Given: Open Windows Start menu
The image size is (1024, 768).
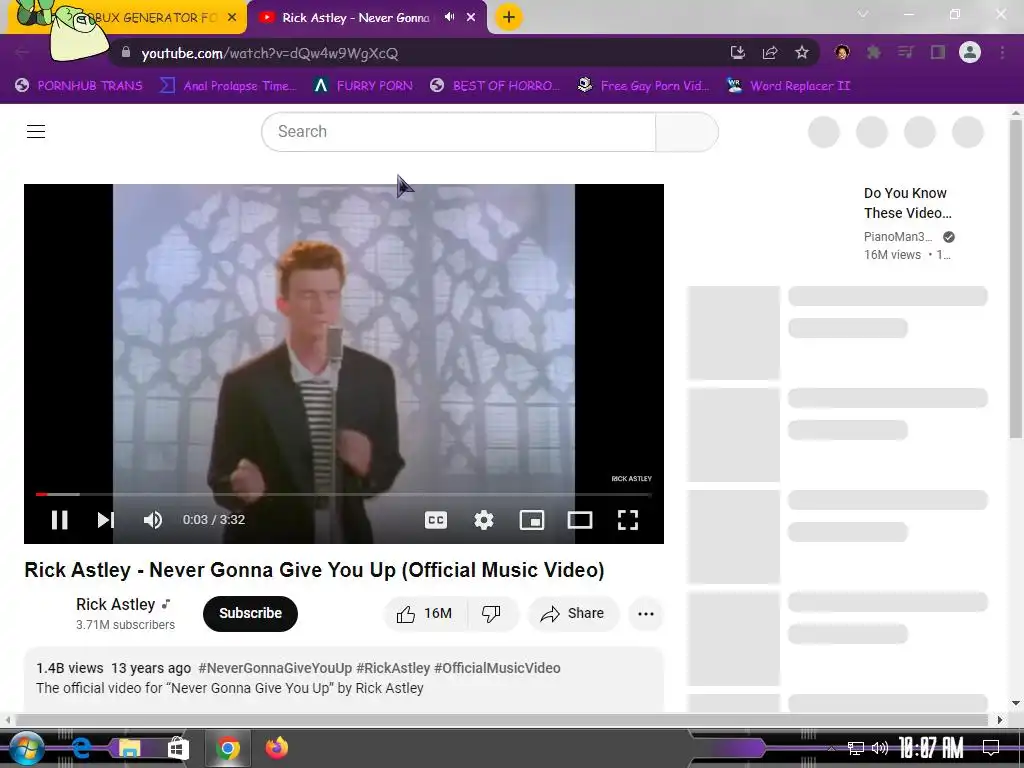Looking at the screenshot, I should (x=26, y=748).
